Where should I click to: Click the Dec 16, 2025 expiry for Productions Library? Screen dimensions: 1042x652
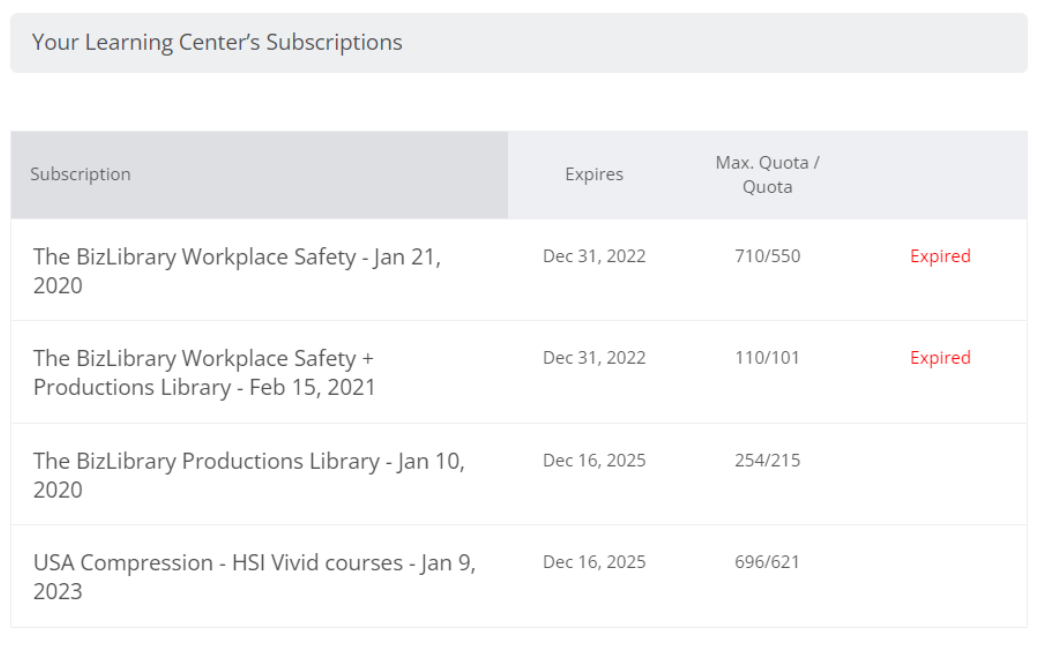coord(595,458)
